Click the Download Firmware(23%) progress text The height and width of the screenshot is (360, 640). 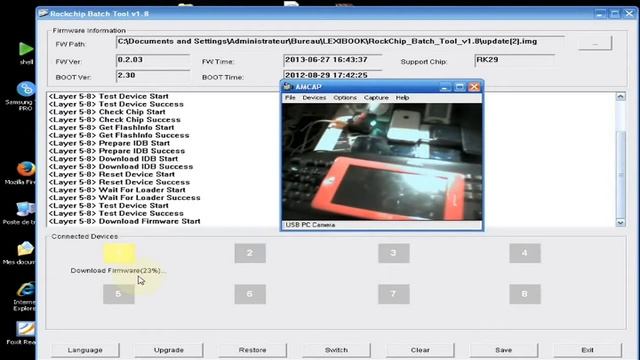click(118, 271)
